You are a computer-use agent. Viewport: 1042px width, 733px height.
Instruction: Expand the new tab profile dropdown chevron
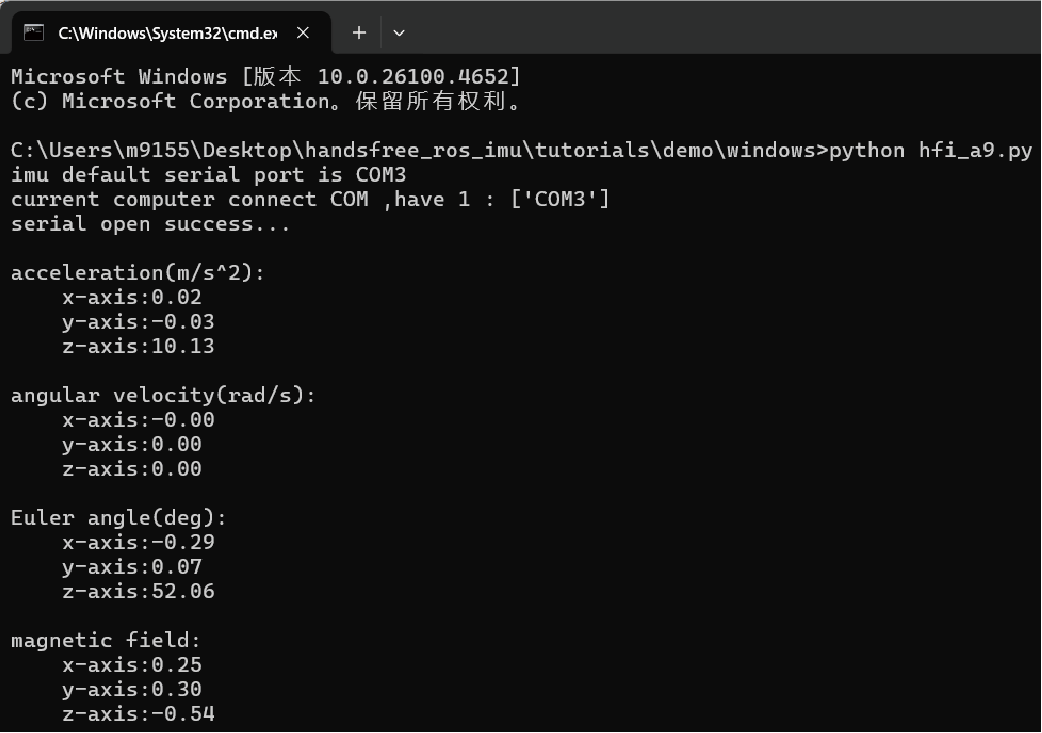pos(399,33)
